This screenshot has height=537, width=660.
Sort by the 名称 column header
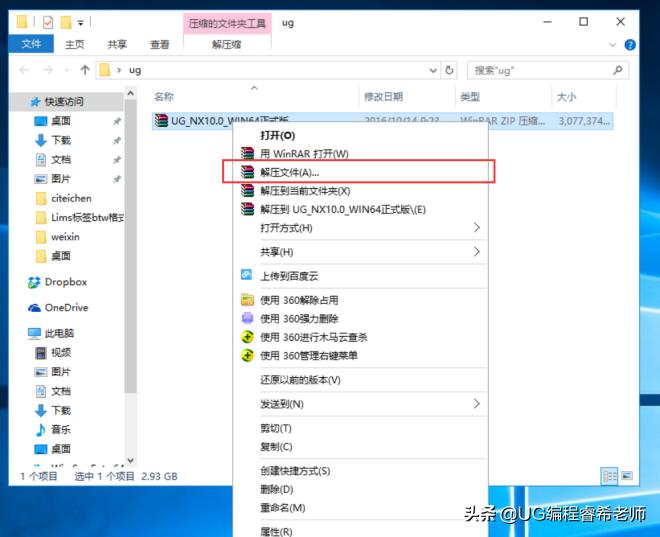click(164, 97)
